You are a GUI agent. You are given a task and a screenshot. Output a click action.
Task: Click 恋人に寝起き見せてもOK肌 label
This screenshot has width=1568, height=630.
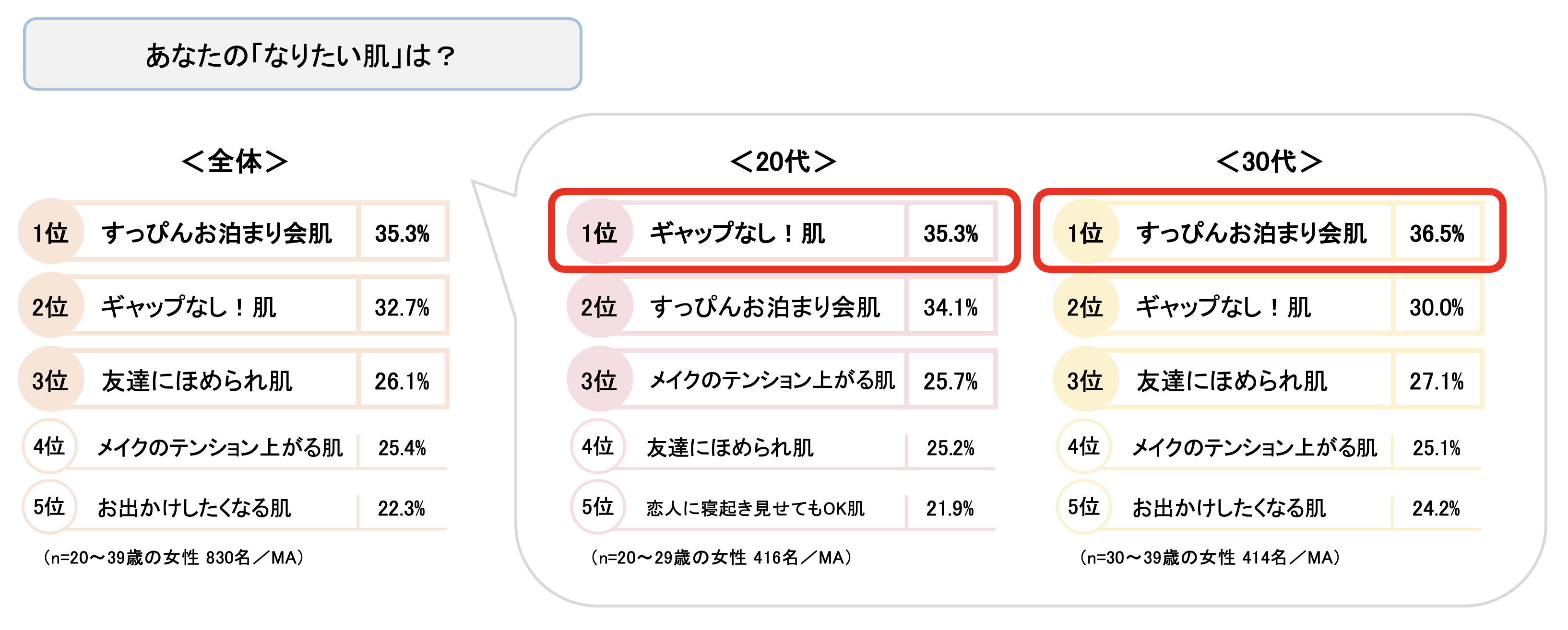(755, 508)
